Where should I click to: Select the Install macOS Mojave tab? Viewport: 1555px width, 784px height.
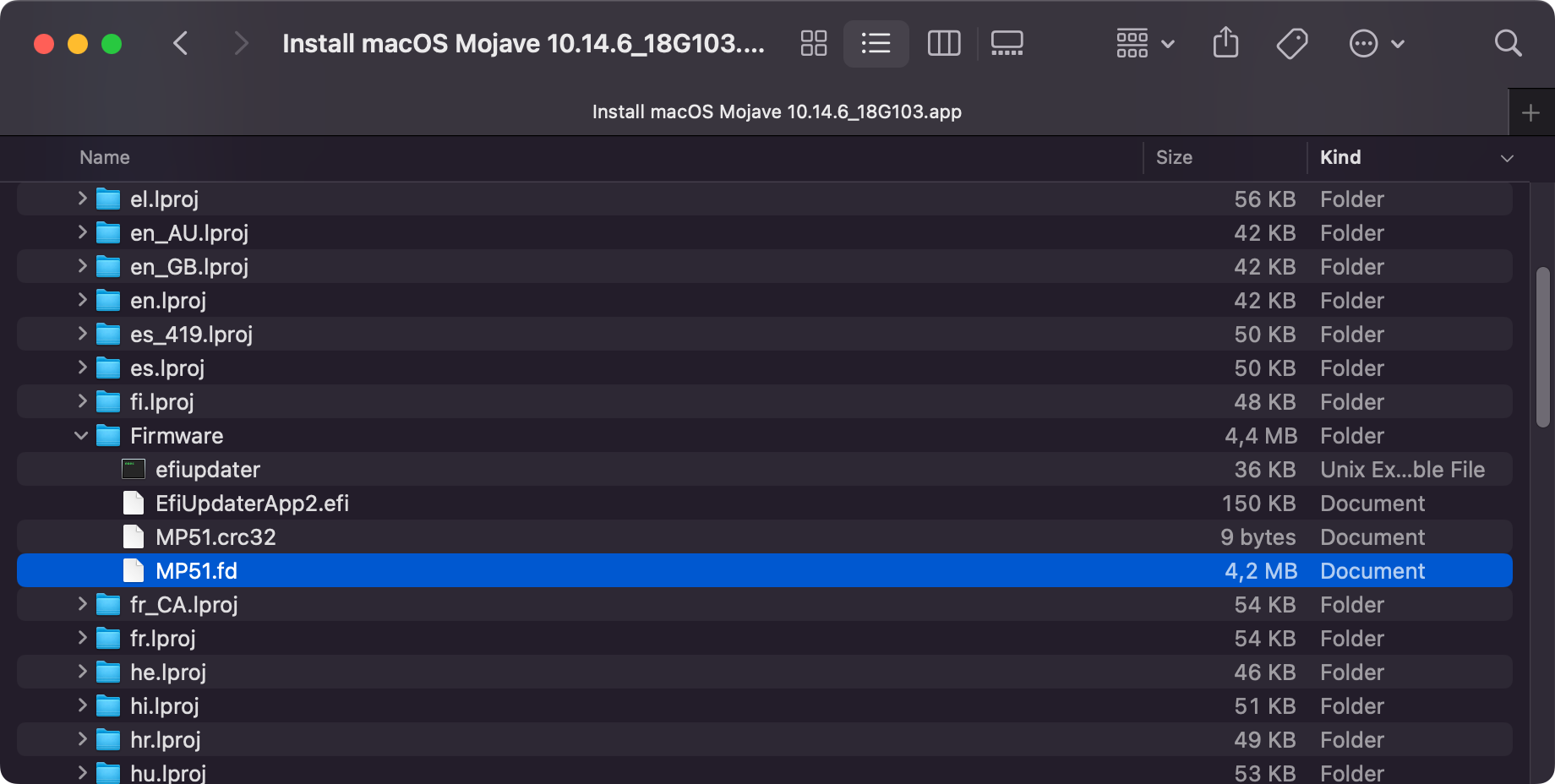coord(777,112)
